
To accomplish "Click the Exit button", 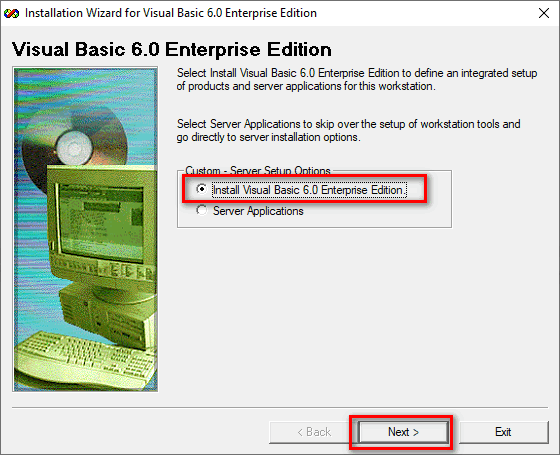I will click(x=503, y=432).
